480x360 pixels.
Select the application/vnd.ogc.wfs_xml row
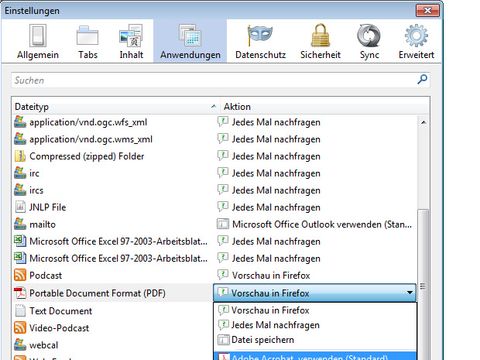(x=215, y=122)
